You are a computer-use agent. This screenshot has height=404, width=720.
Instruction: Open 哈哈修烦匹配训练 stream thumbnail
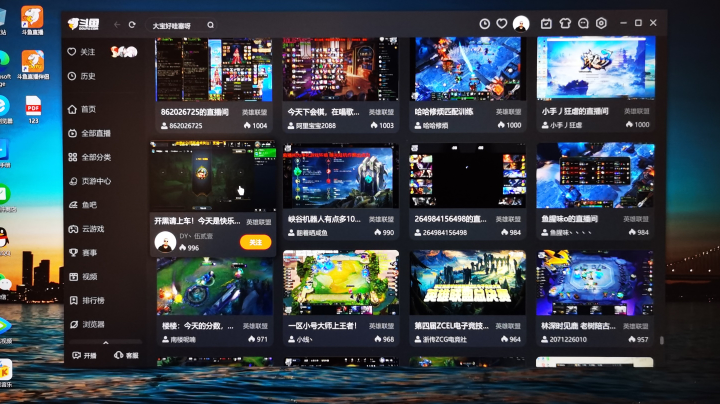[467, 69]
